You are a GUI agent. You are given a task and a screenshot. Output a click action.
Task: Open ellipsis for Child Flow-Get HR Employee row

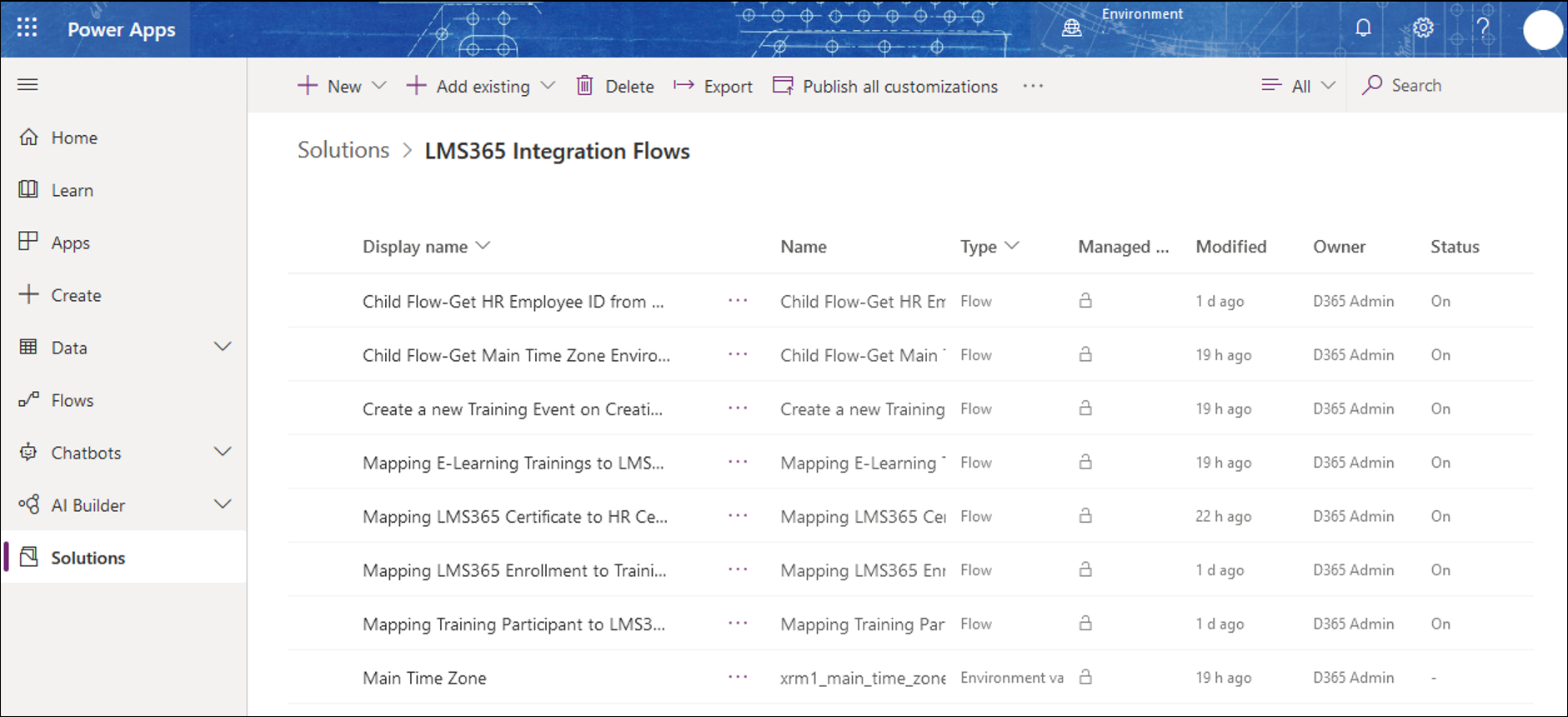(x=738, y=301)
